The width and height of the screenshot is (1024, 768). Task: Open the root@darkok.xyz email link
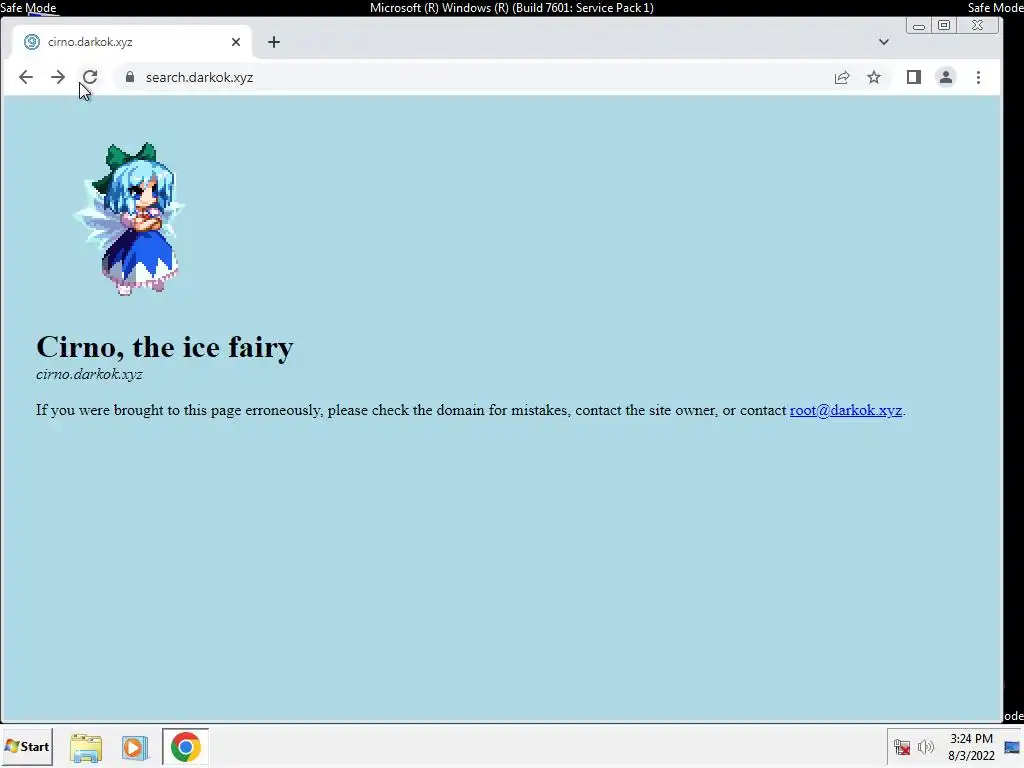point(846,410)
